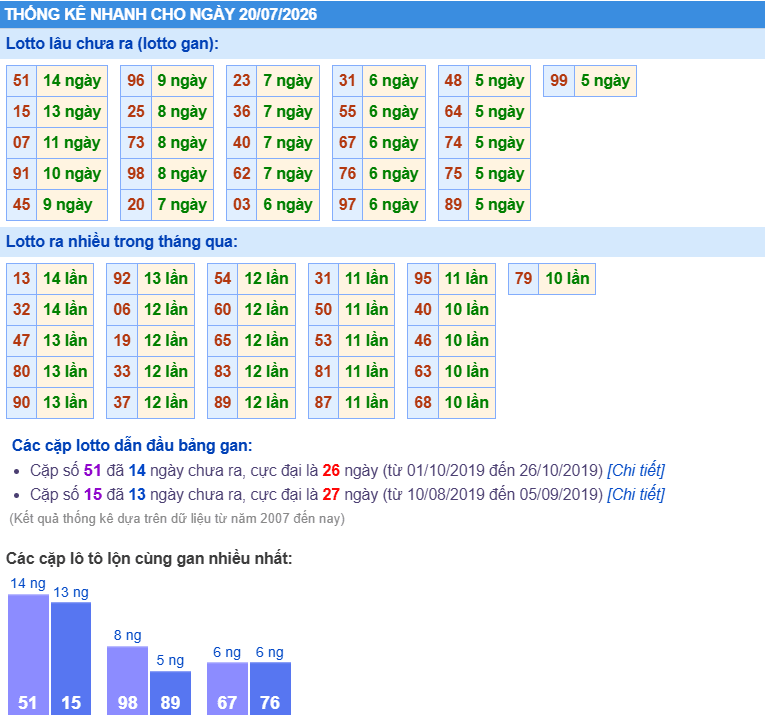
Task: Click number 92 in frequent lotto table
Action: coord(122,279)
